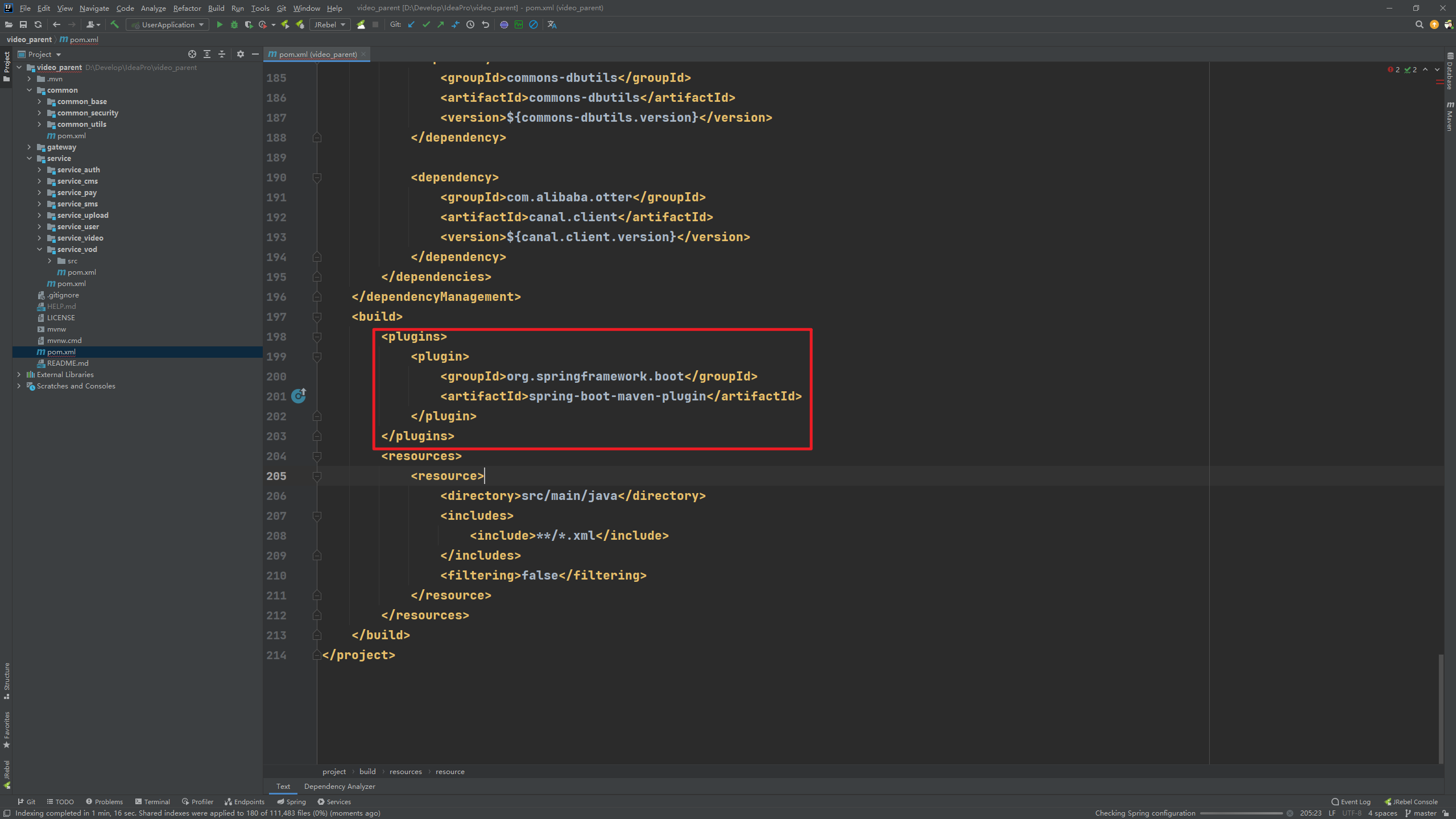Screen dimensions: 1456x819
Task: Click the Checking Spring configuration progress bar
Action: [1241, 813]
